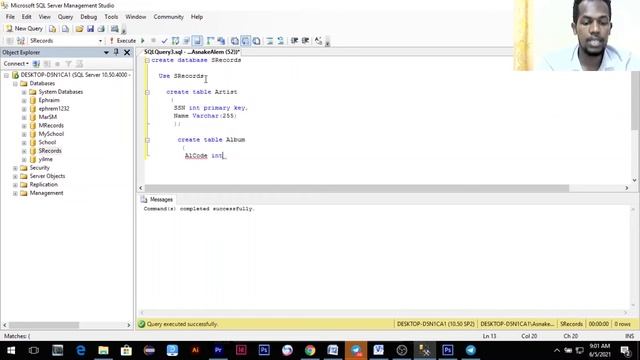The height and width of the screenshot is (360, 640).
Task: Click Specify Values for Template Parameters icon
Action: point(318,41)
